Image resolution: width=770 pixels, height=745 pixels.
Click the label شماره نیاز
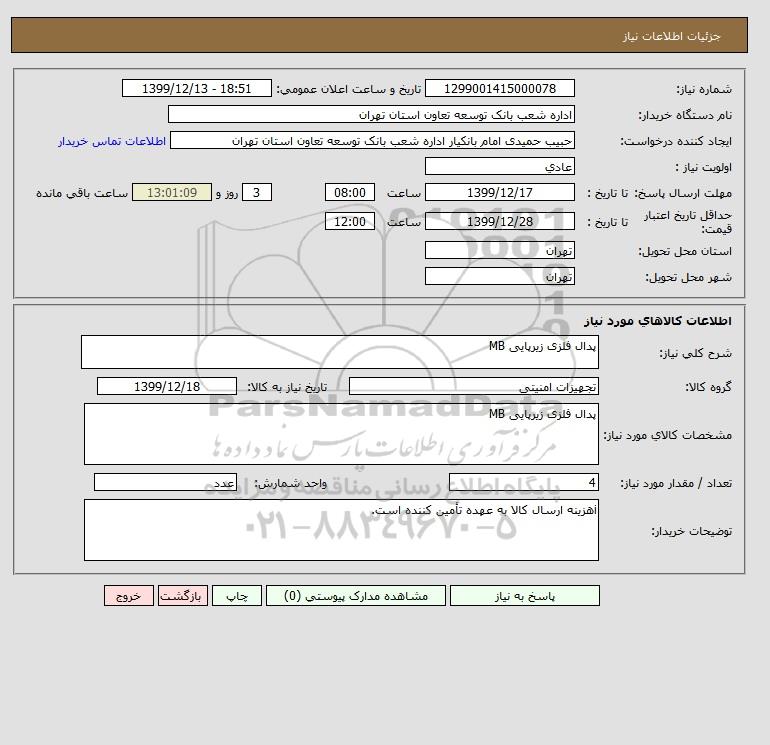(704, 89)
